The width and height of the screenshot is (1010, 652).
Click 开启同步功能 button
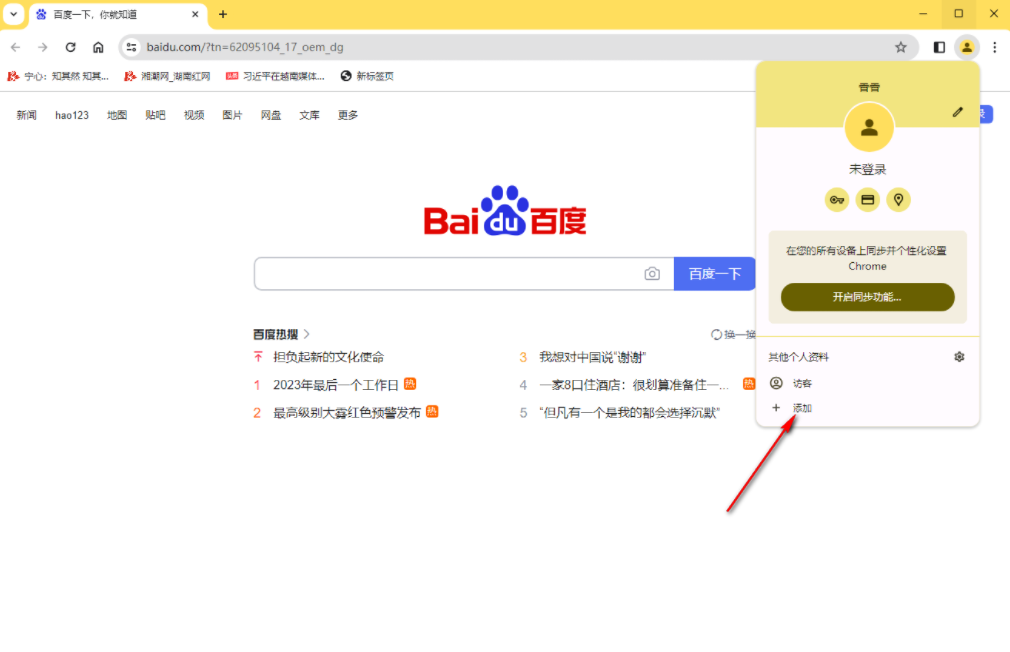(x=868, y=297)
